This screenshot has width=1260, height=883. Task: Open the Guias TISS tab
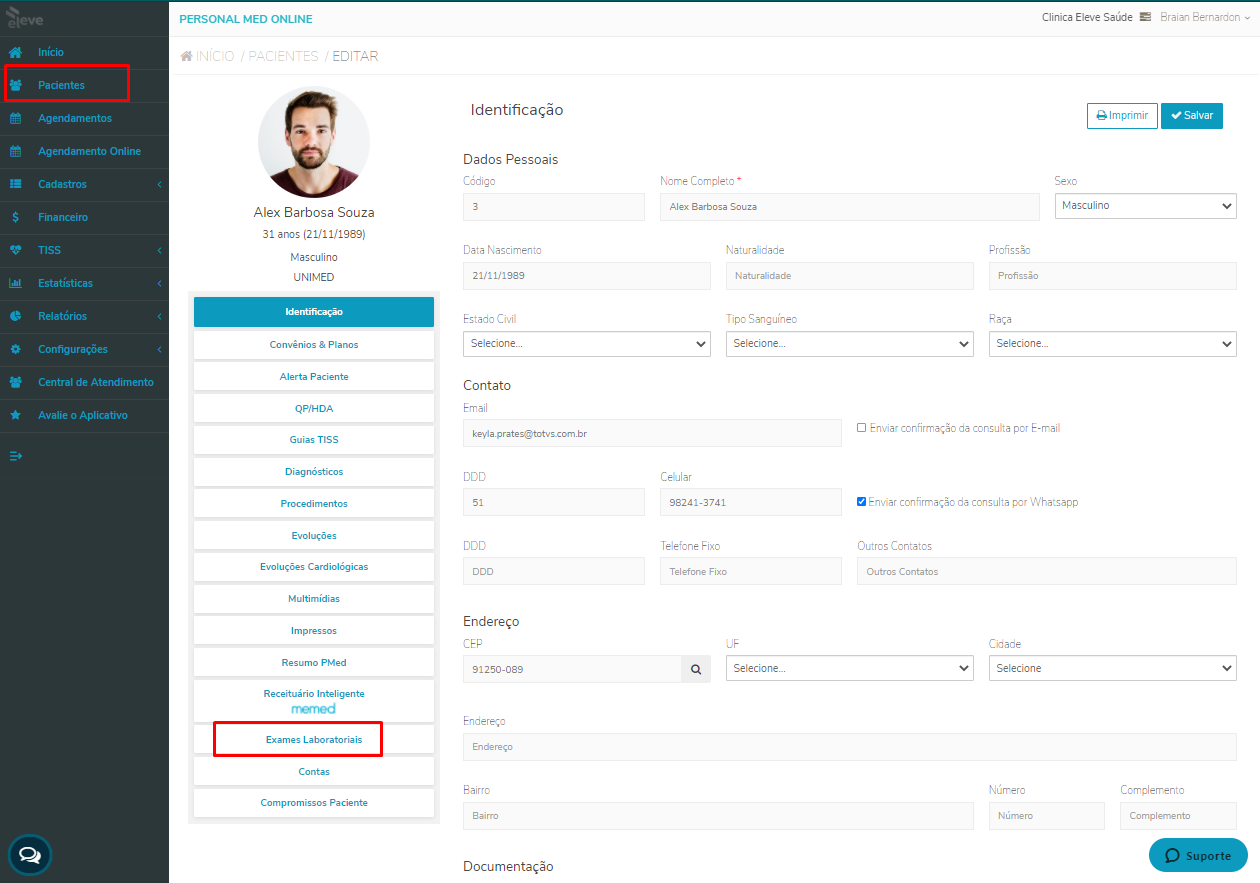(314, 440)
